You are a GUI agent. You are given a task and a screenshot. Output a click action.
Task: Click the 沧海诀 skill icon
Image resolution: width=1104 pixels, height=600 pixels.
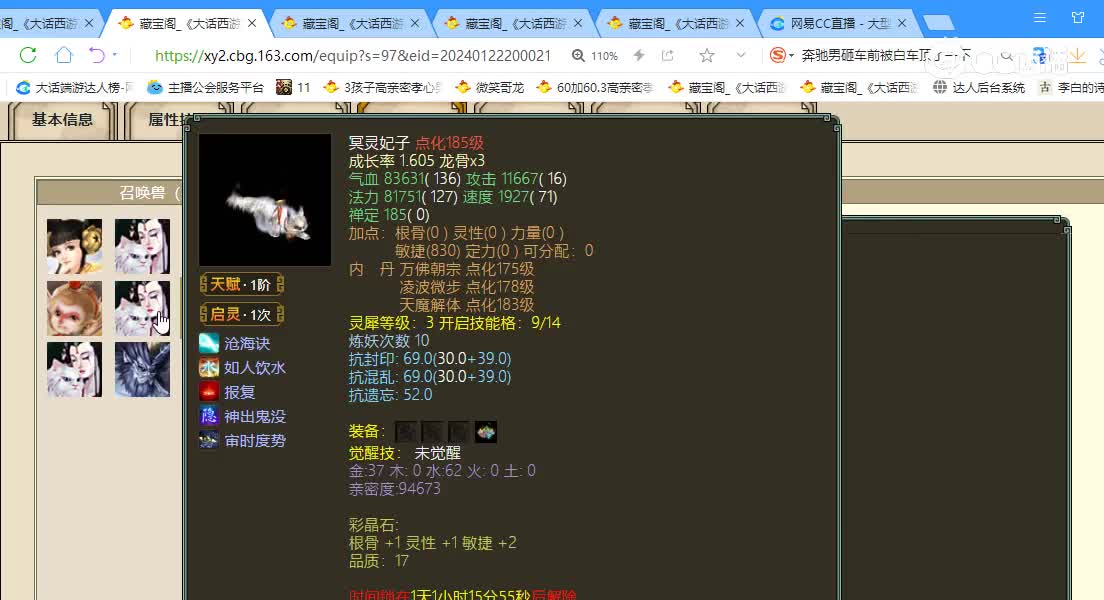[209, 344]
